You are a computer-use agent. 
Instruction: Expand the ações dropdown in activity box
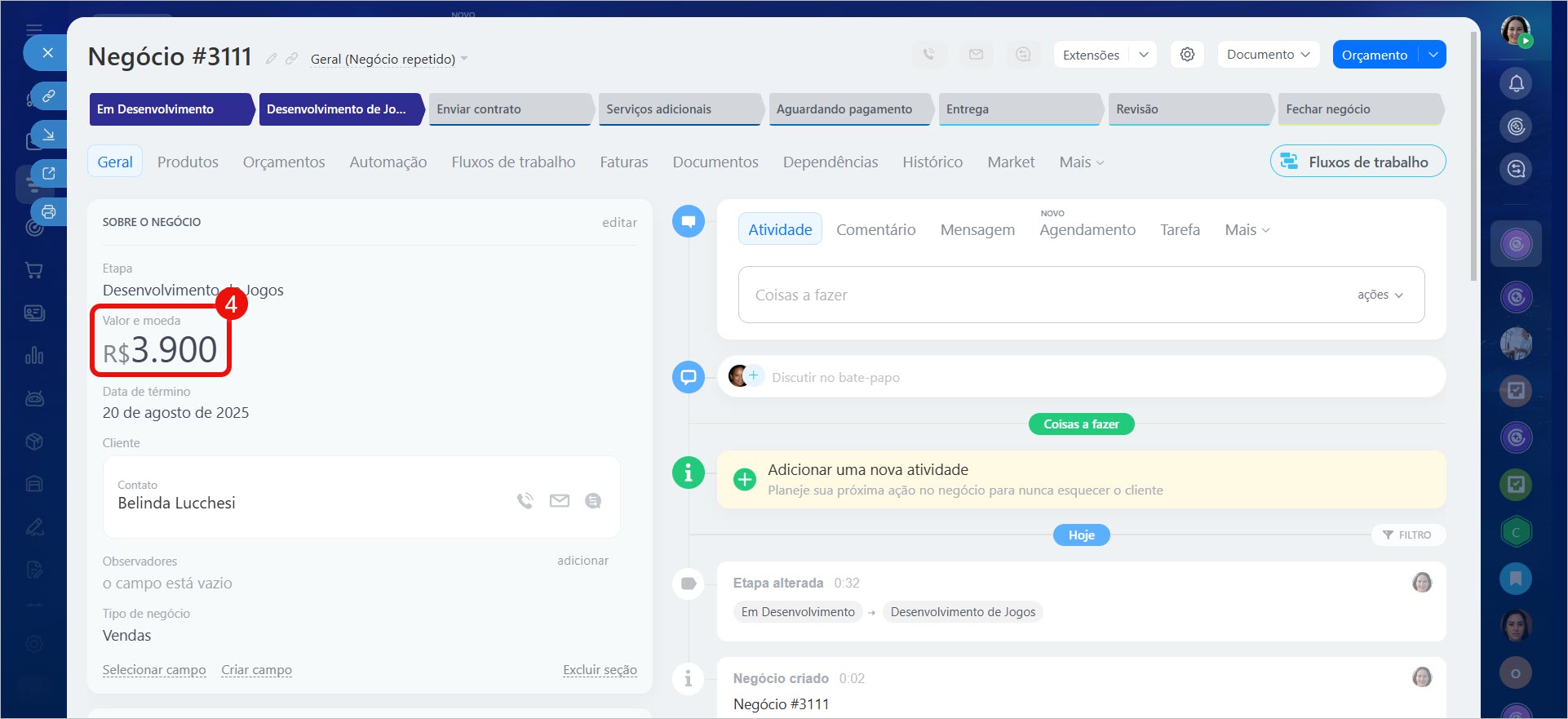(1380, 295)
